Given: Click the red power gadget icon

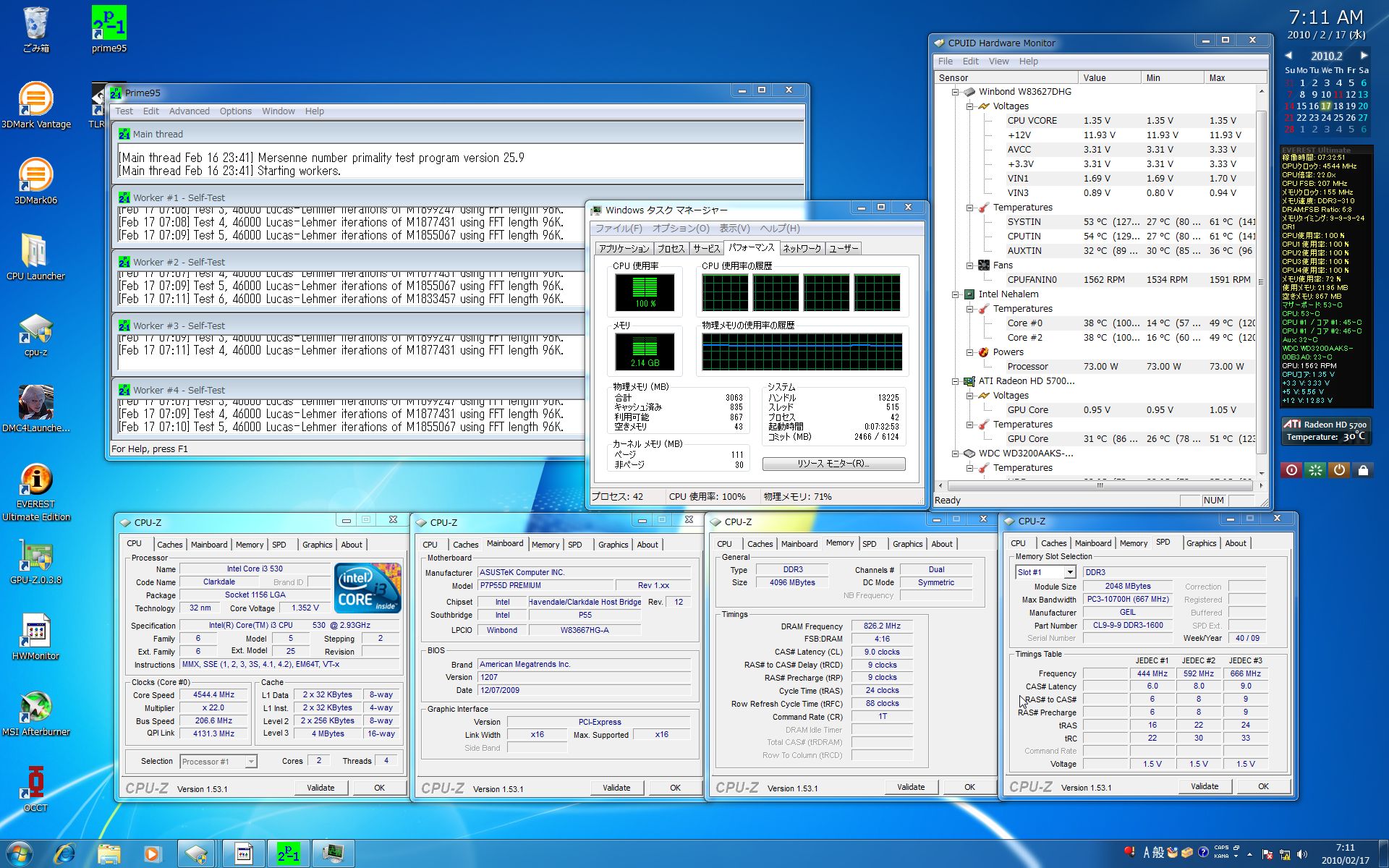Looking at the screenshot, I should click(1291, 470).
